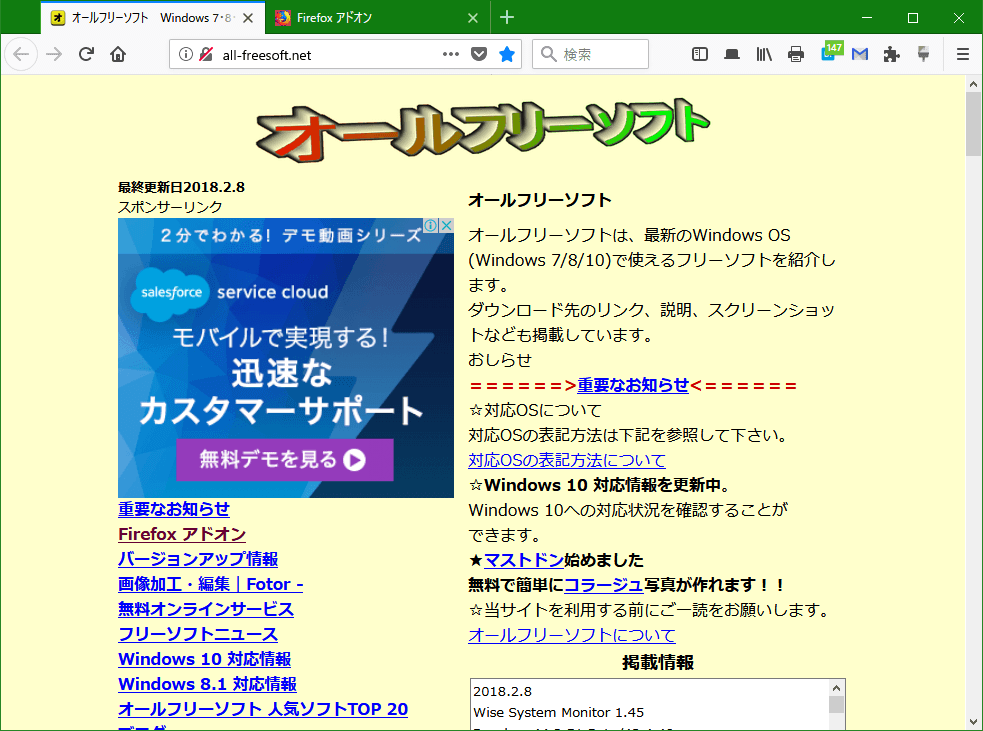
Task: Click up arrow of 掲載情報 list scrollbar
Action: (x=836, y=688)
